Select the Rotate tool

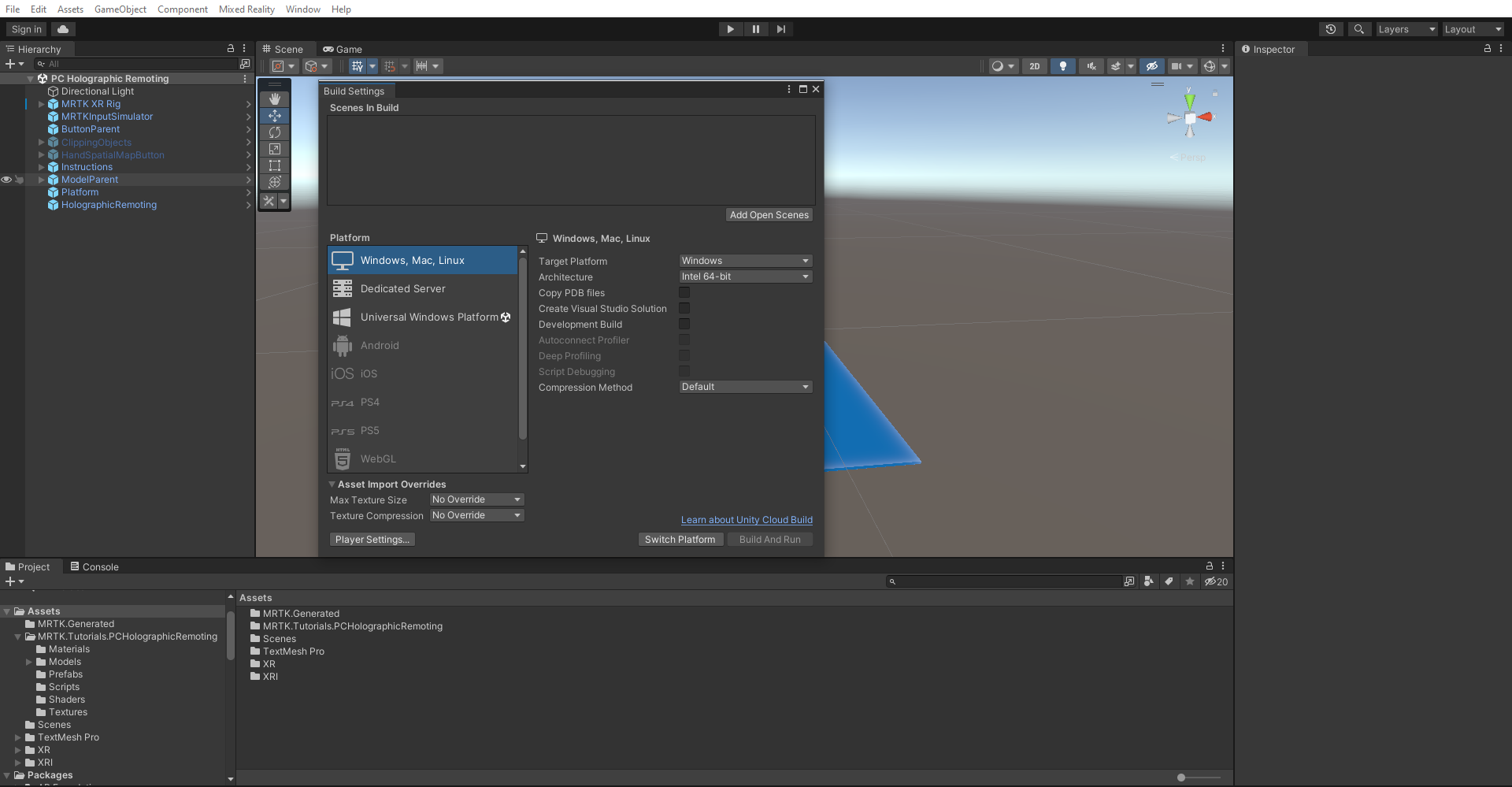(274, 132)
